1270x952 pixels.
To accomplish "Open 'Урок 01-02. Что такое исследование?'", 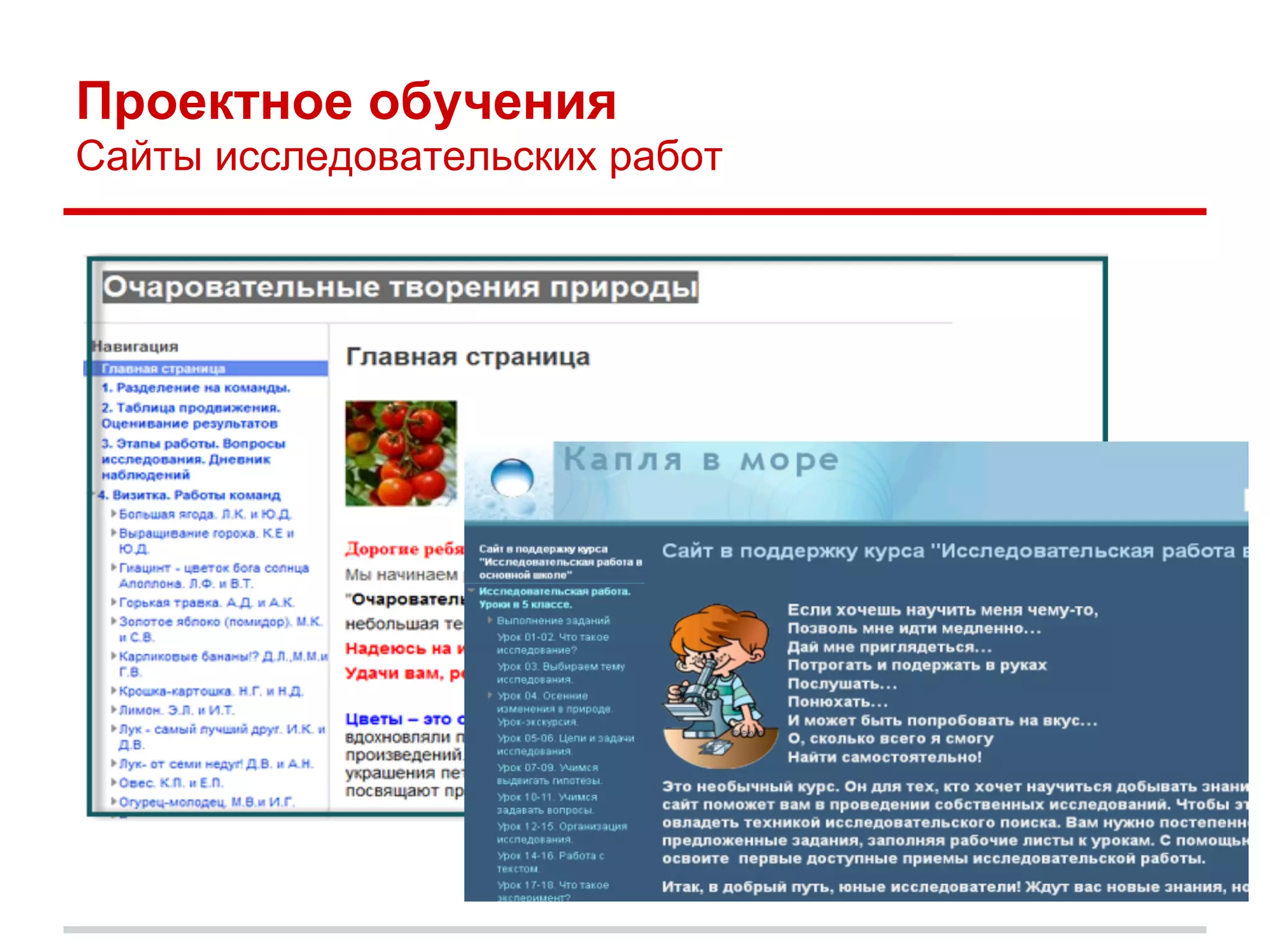I will [553, 643].
